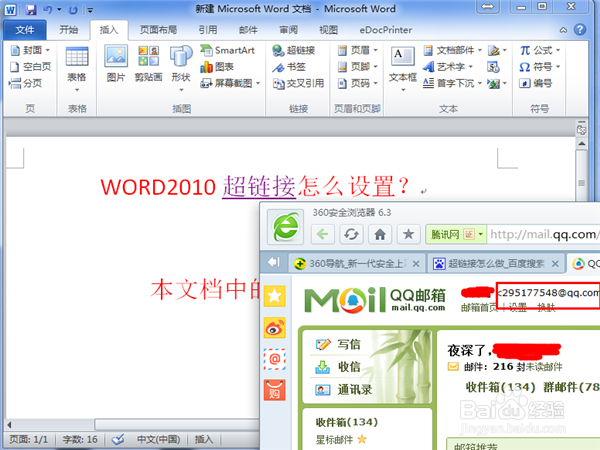The image size is (600, 450).
Task: Insert a Chart (图表)
Action: [x=217, y=67]
